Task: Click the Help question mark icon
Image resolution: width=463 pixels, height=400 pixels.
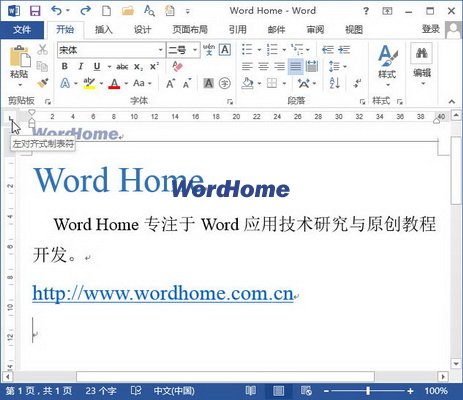Action: [x=366, y=11]
